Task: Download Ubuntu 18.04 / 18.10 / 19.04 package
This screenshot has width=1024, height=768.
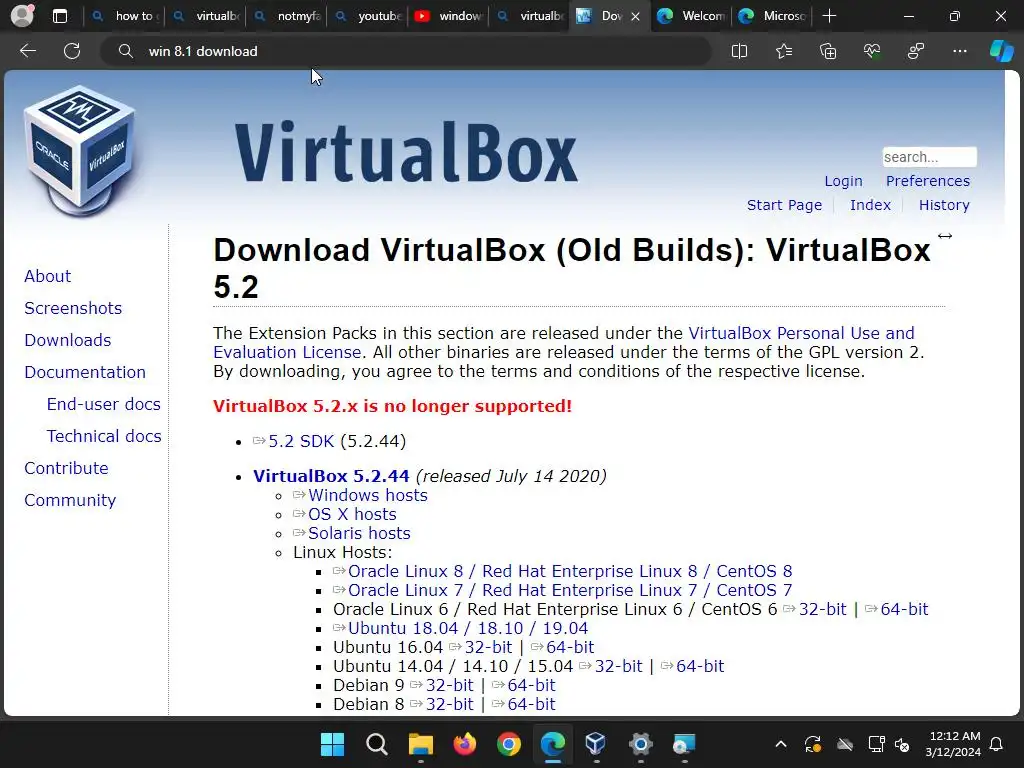Action: point(468,628)
